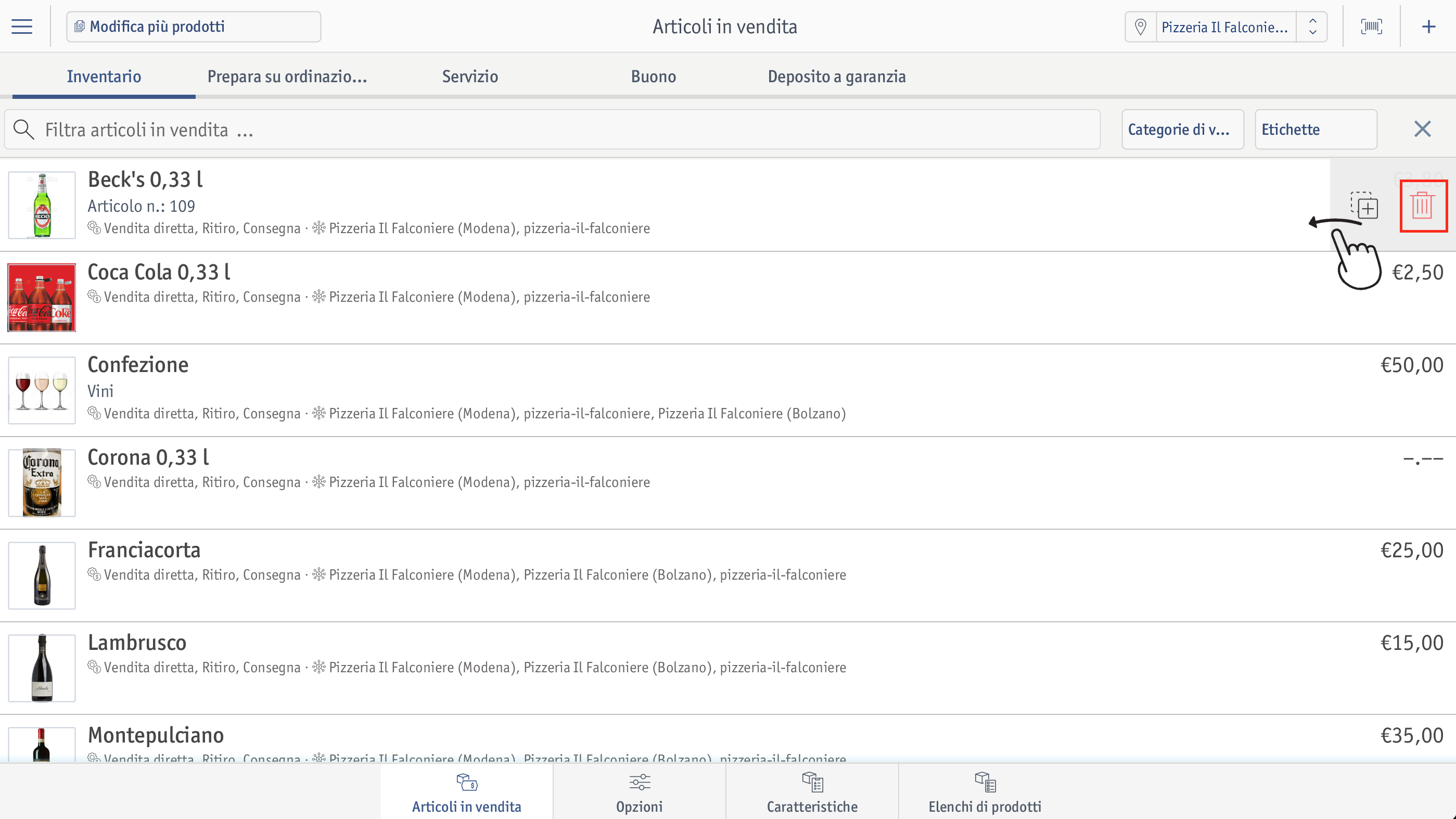
Task: Switch to Prepara su ordinazione tab
Action: pyautogui.click(x=287, y=76)
